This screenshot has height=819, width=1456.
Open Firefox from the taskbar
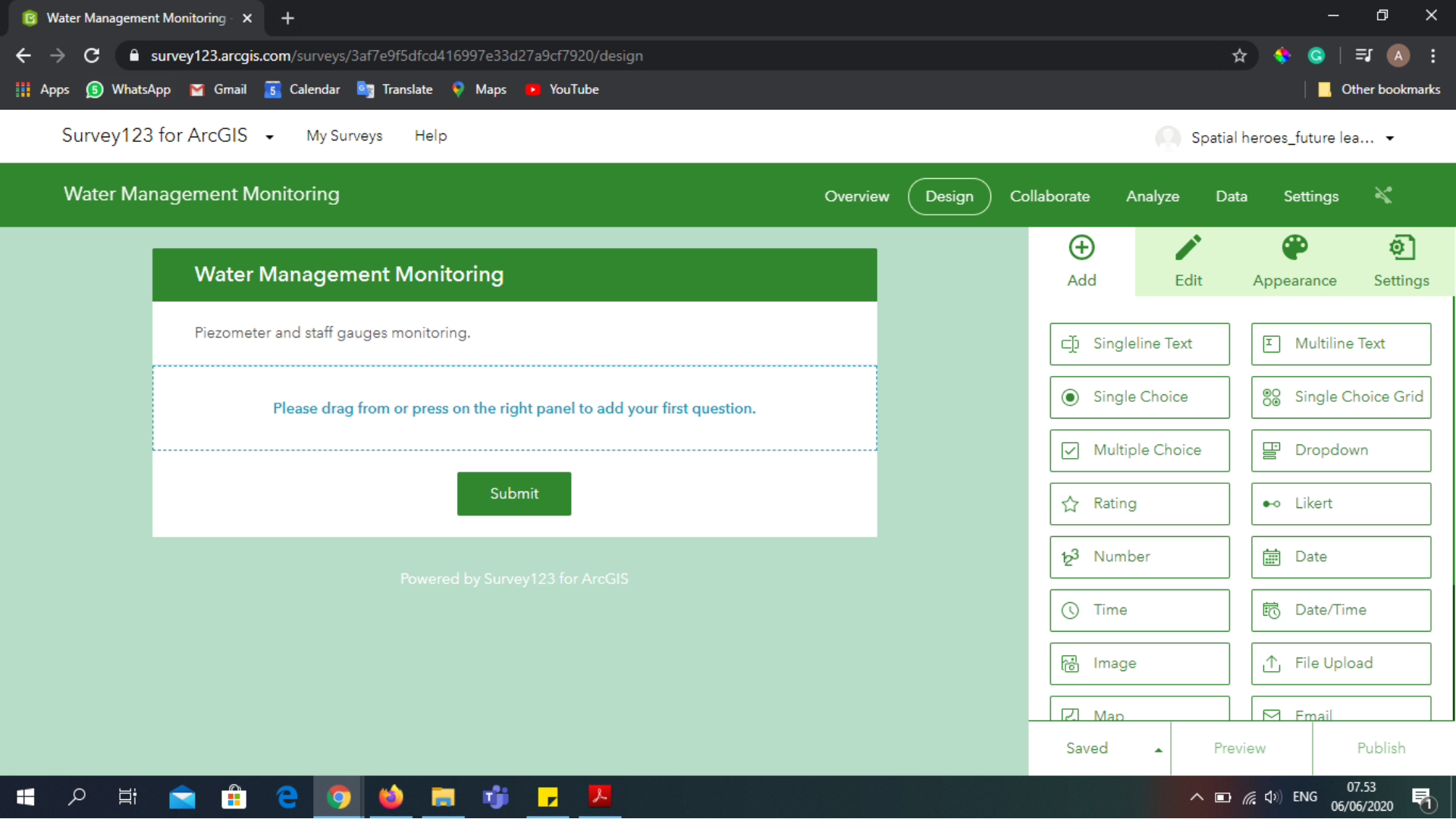point(391,797)
